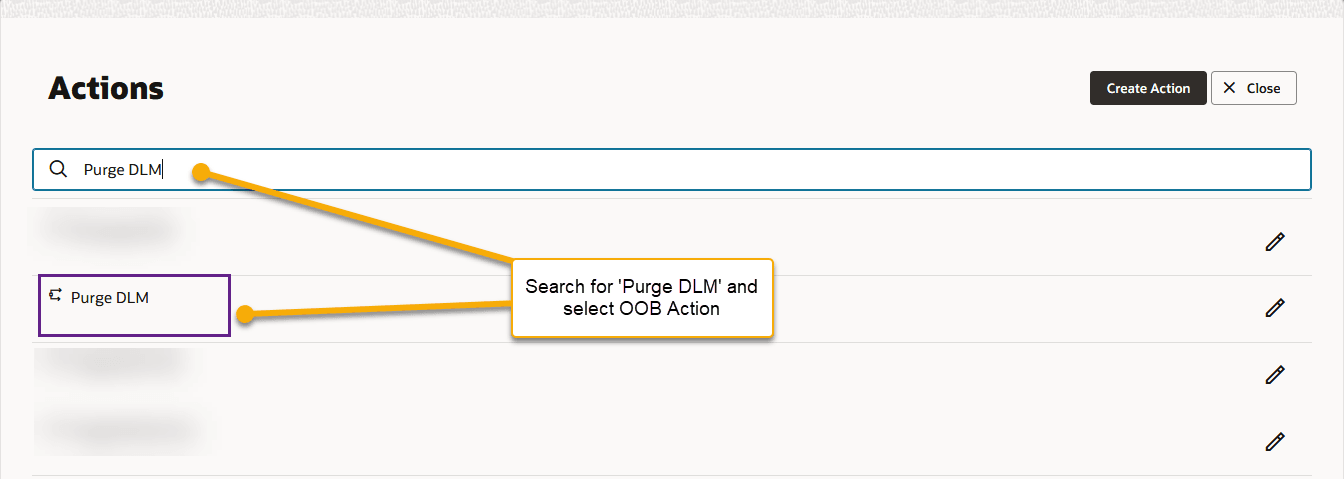Screen dimensions: 1344x479
Task: Click the Close button text label
Action: click(x=1263, y=88)
